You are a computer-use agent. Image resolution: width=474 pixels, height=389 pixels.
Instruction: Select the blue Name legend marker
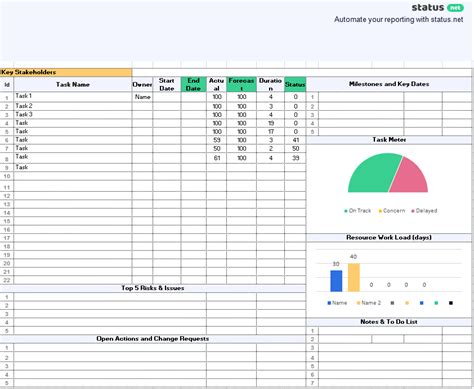click(329, 303)
